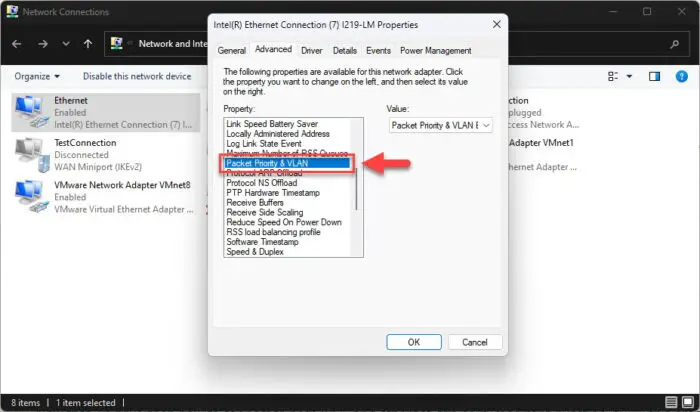The height and width of the screenshot is (412, 700).
Task: Switch to details view in status bar
Action: (x=671, y=402)
